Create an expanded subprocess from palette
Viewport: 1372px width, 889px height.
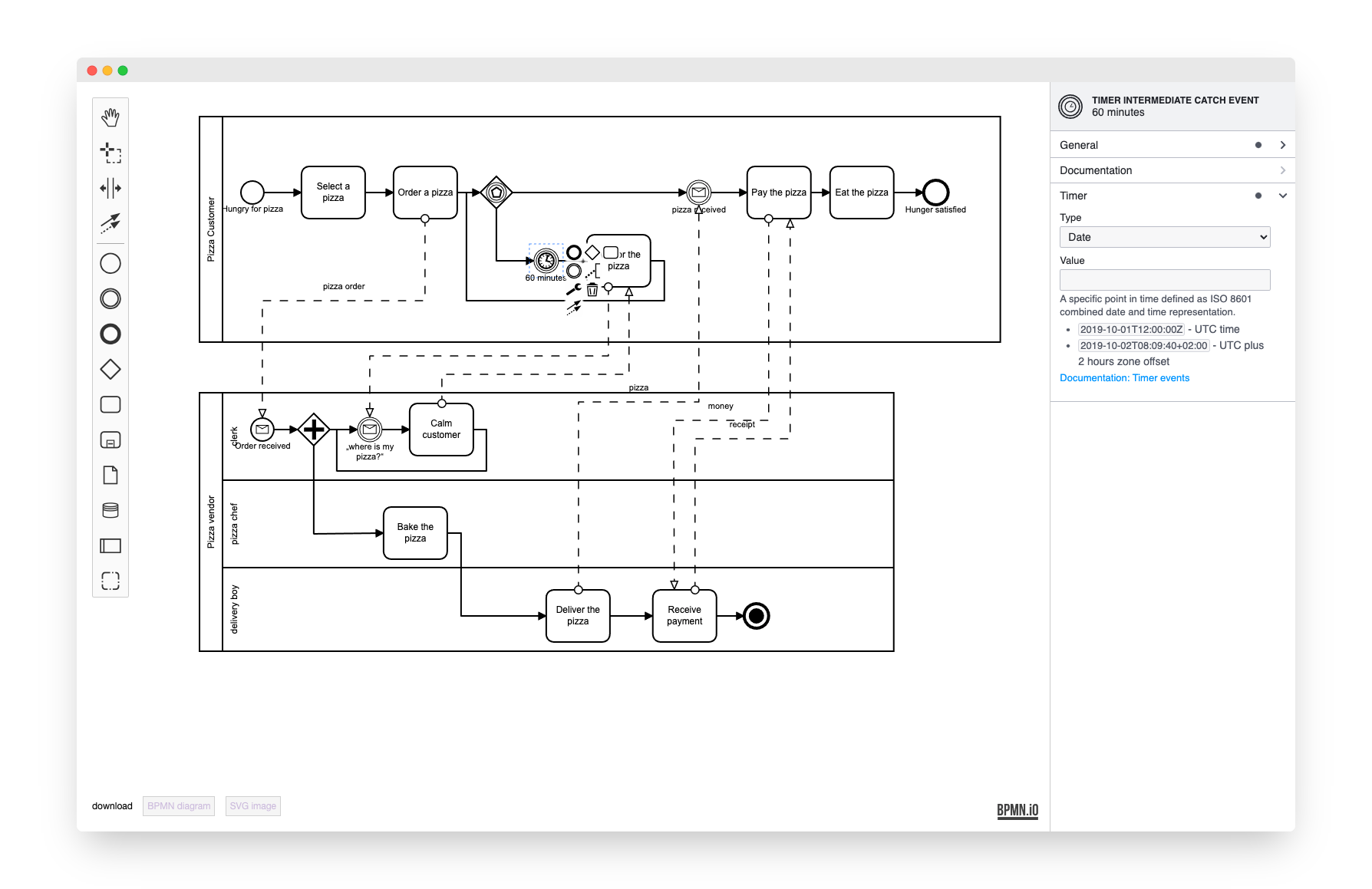click(110, 440)
